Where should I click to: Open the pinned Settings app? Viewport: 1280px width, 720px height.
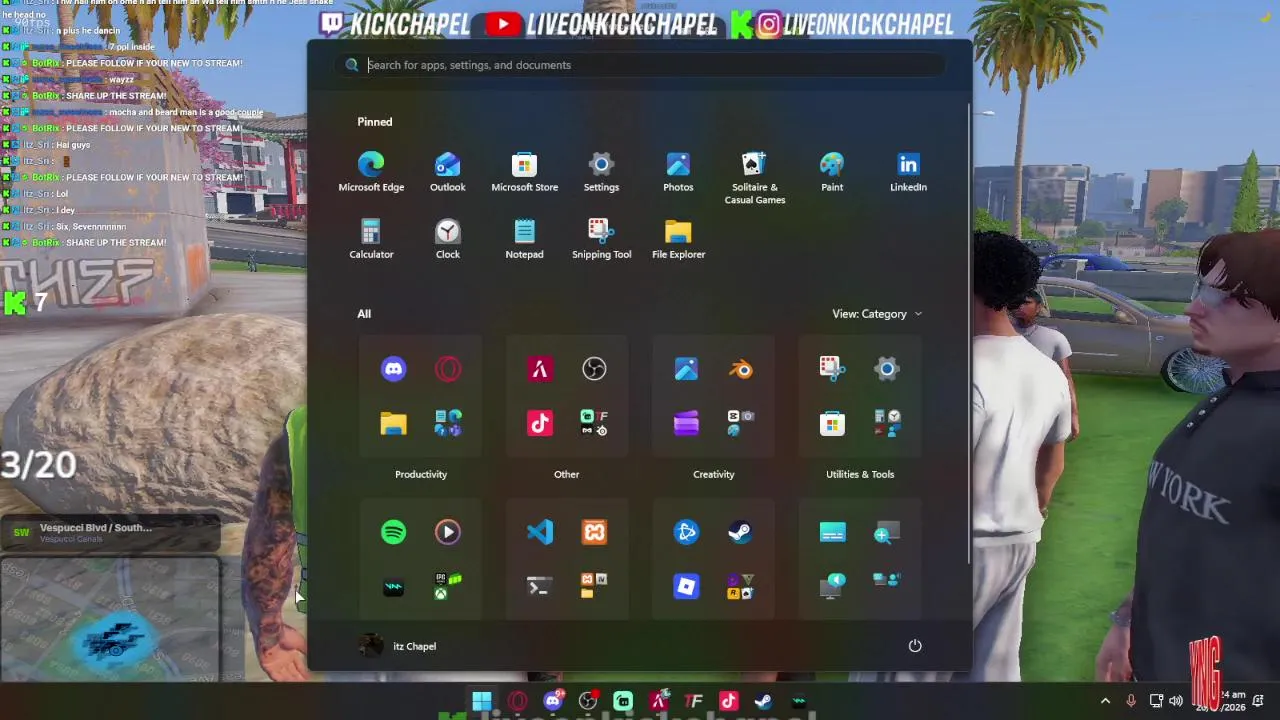tap(601, 172)
